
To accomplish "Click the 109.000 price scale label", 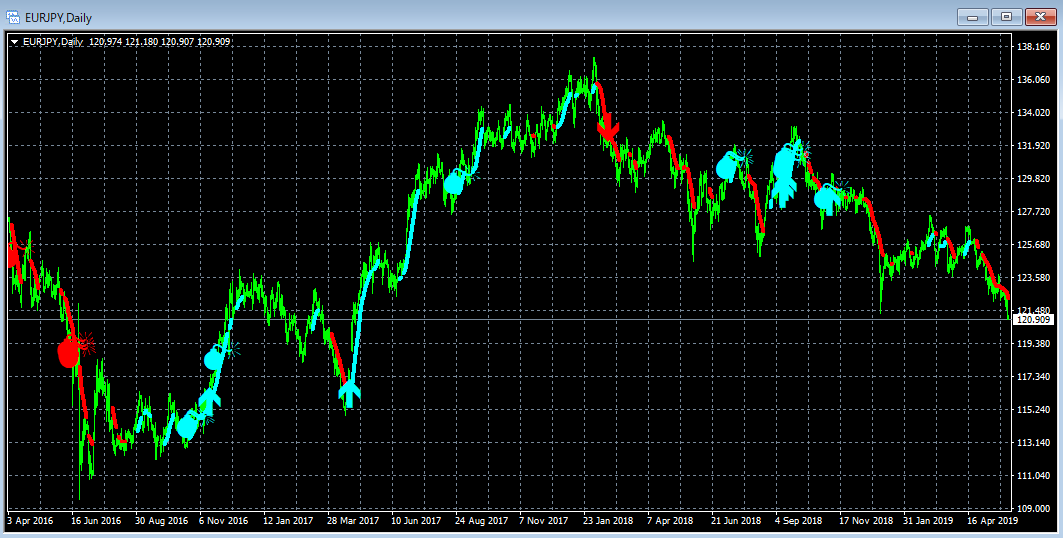I will [x=1034, y=508].
